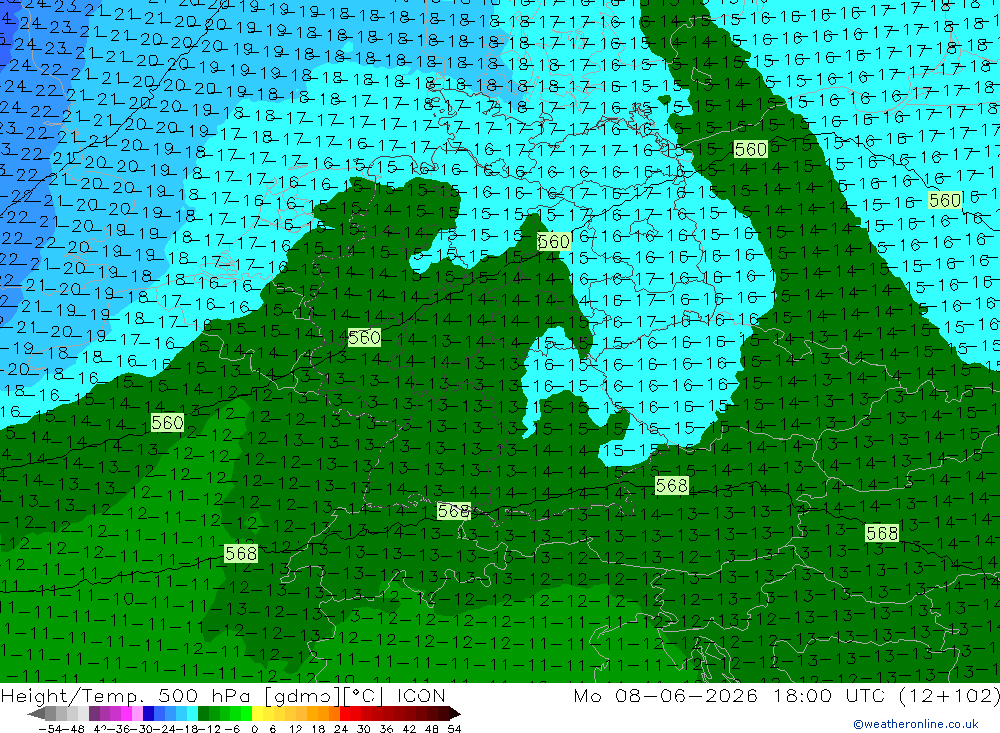Click the dark navy blue legend swatch
Image resolution: width=1000 pixels, height=733 pixels.
coord(149,714)
